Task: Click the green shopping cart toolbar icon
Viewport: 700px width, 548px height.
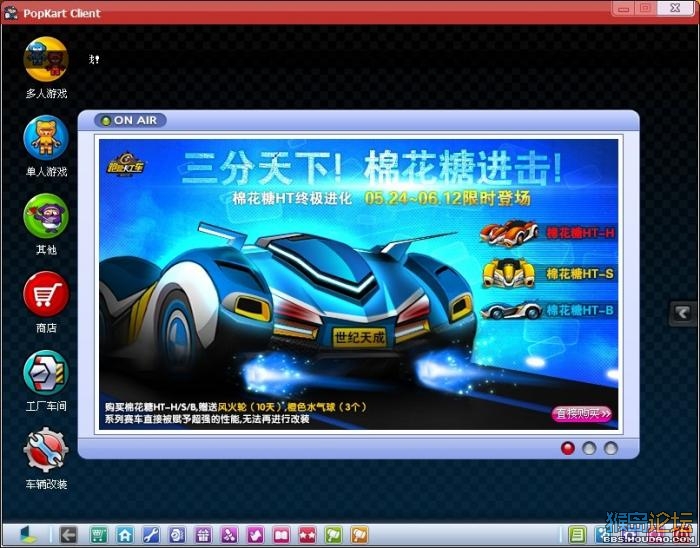Action: click(99, 535)
